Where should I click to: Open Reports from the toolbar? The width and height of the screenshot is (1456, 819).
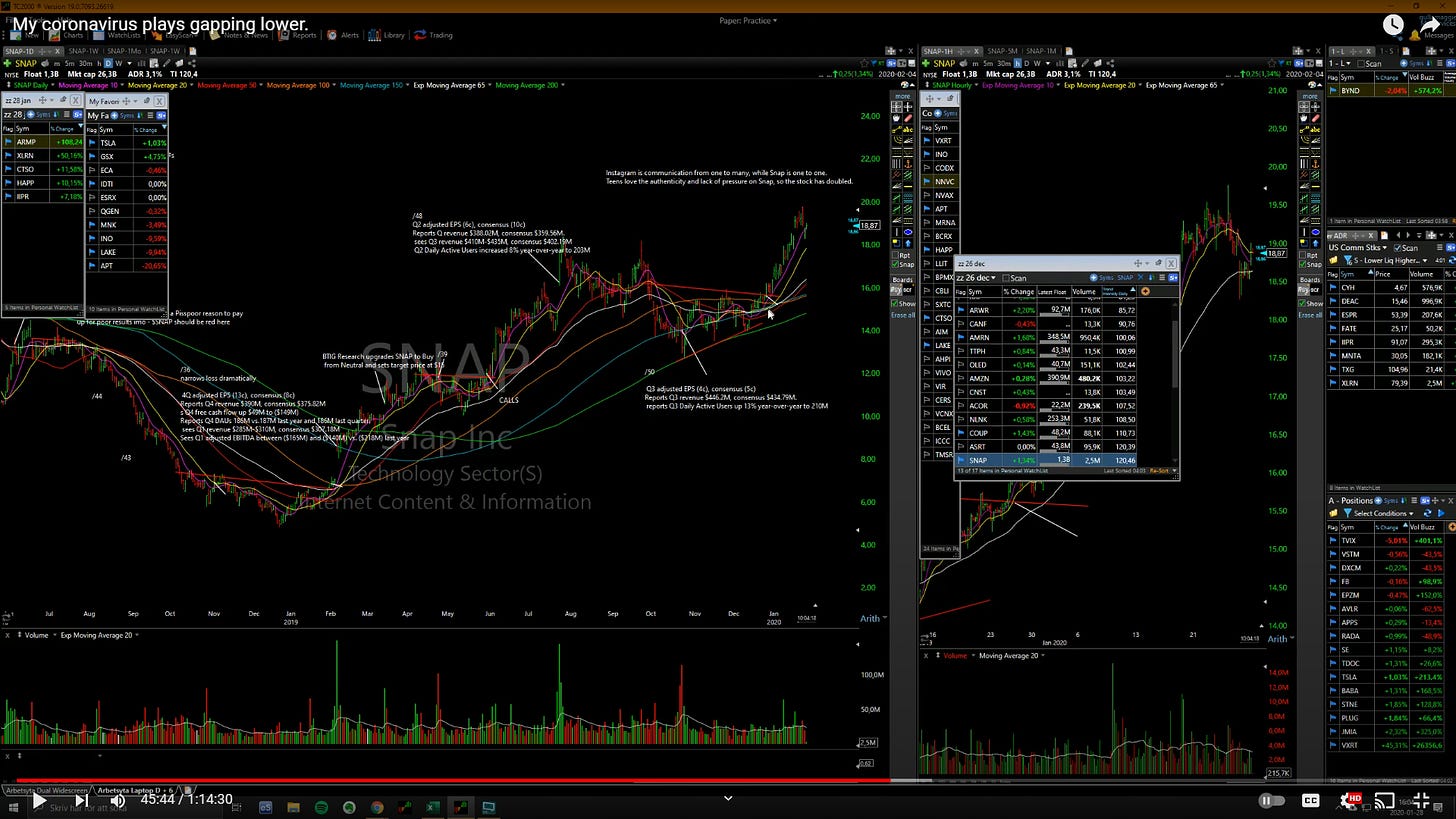coord(297,35)
